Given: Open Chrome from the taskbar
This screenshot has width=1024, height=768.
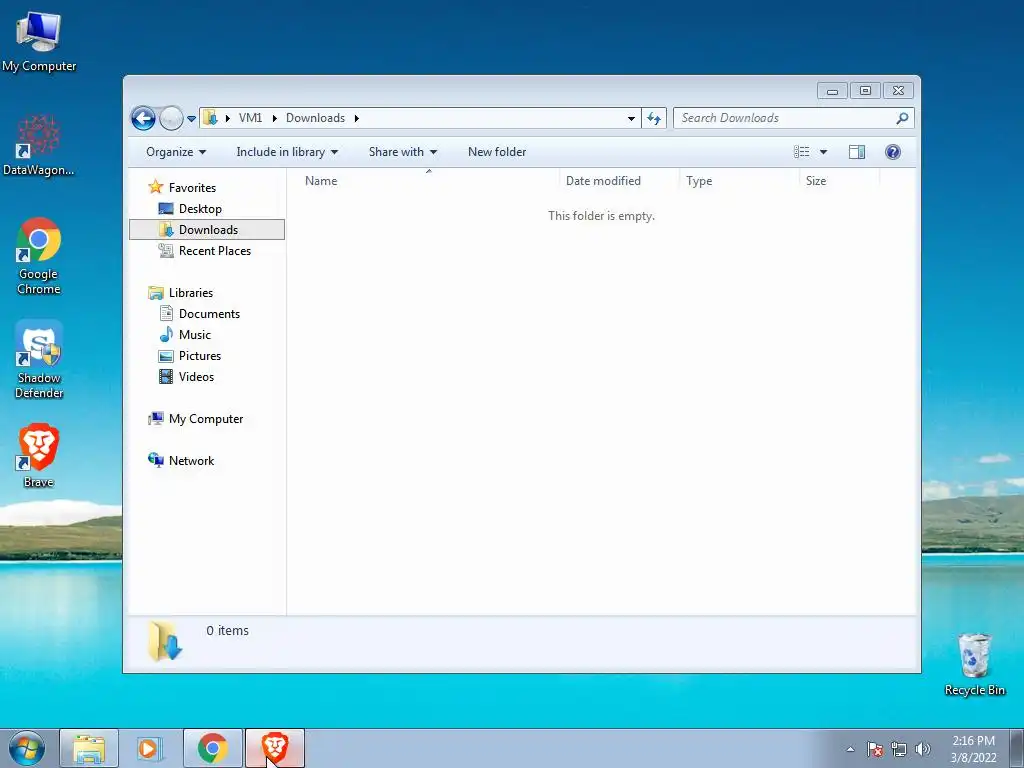Looking at the screenshot, I should pos(213,749).
